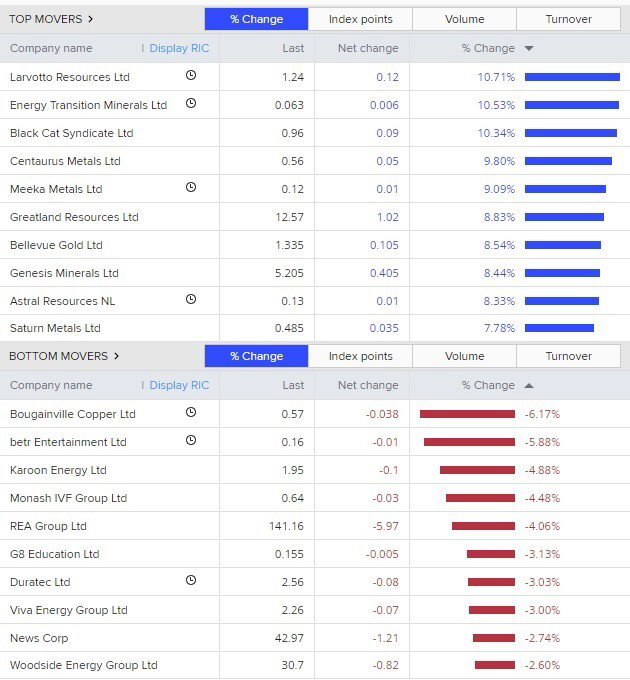
Task: Open Black Cat Syndicate Ltd company name
Action: coord(72,133)
